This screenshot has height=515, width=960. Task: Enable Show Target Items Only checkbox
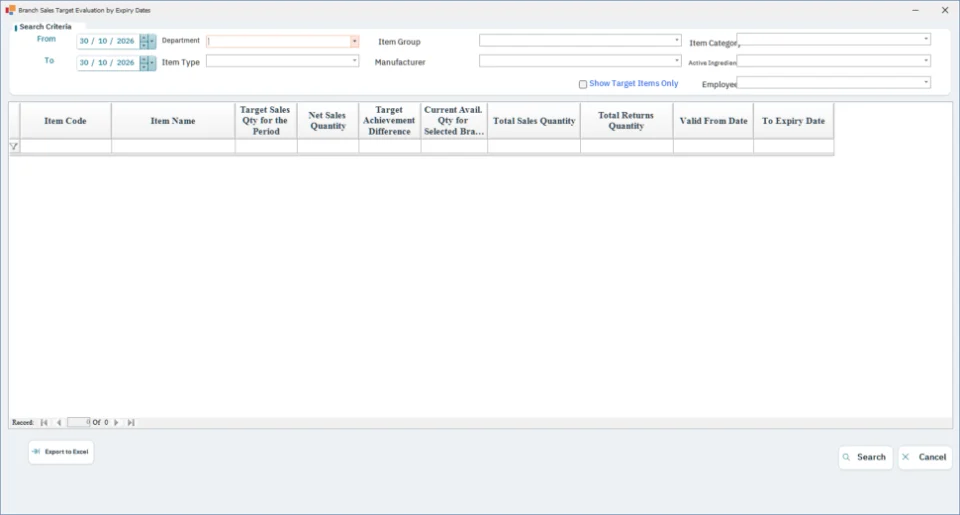point(583,85)
